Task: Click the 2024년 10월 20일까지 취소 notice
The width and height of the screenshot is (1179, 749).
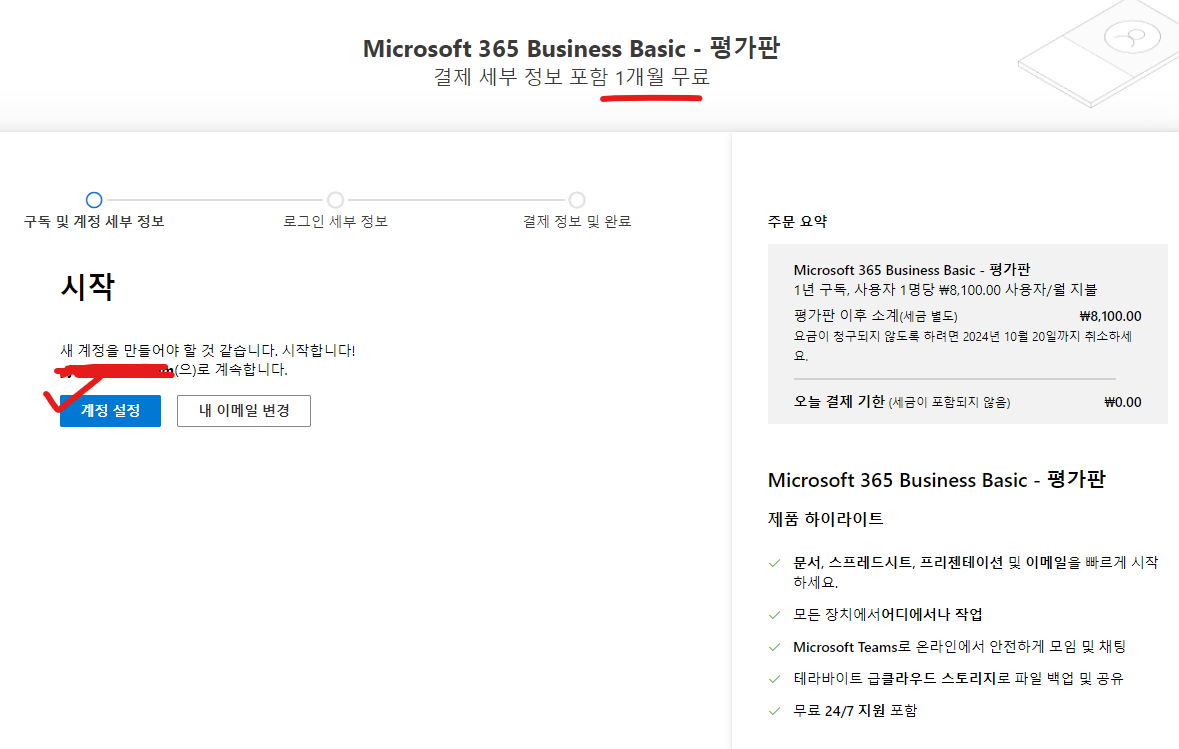Action: [962, 346]
